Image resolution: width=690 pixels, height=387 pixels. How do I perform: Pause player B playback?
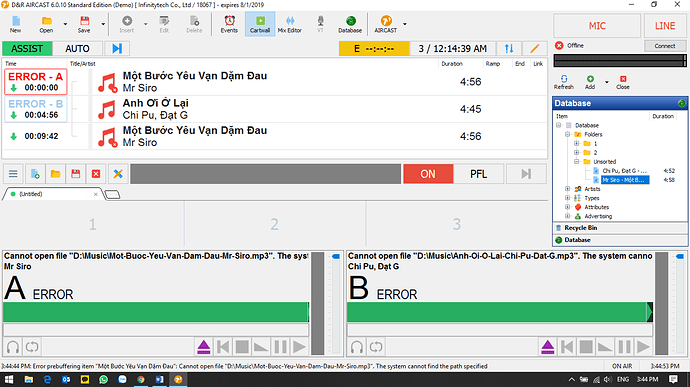click(624, 347)
